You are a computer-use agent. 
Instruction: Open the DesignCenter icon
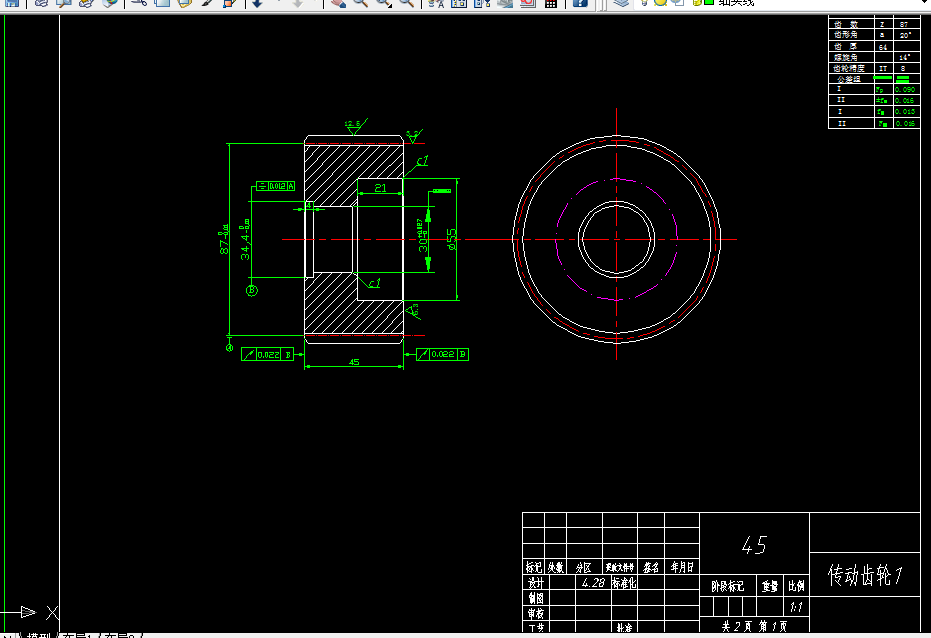pyautogui.click(x=459, y=3)
